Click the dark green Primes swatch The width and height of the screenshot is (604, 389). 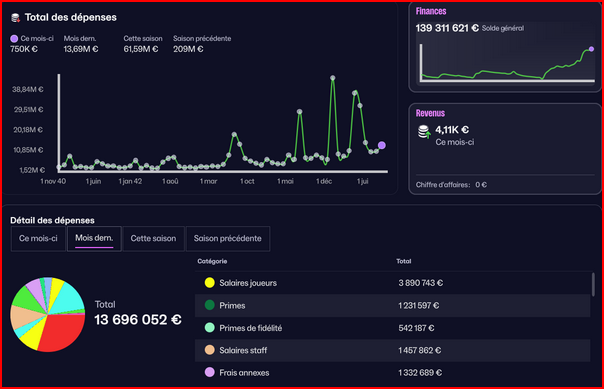pos(210,305)
